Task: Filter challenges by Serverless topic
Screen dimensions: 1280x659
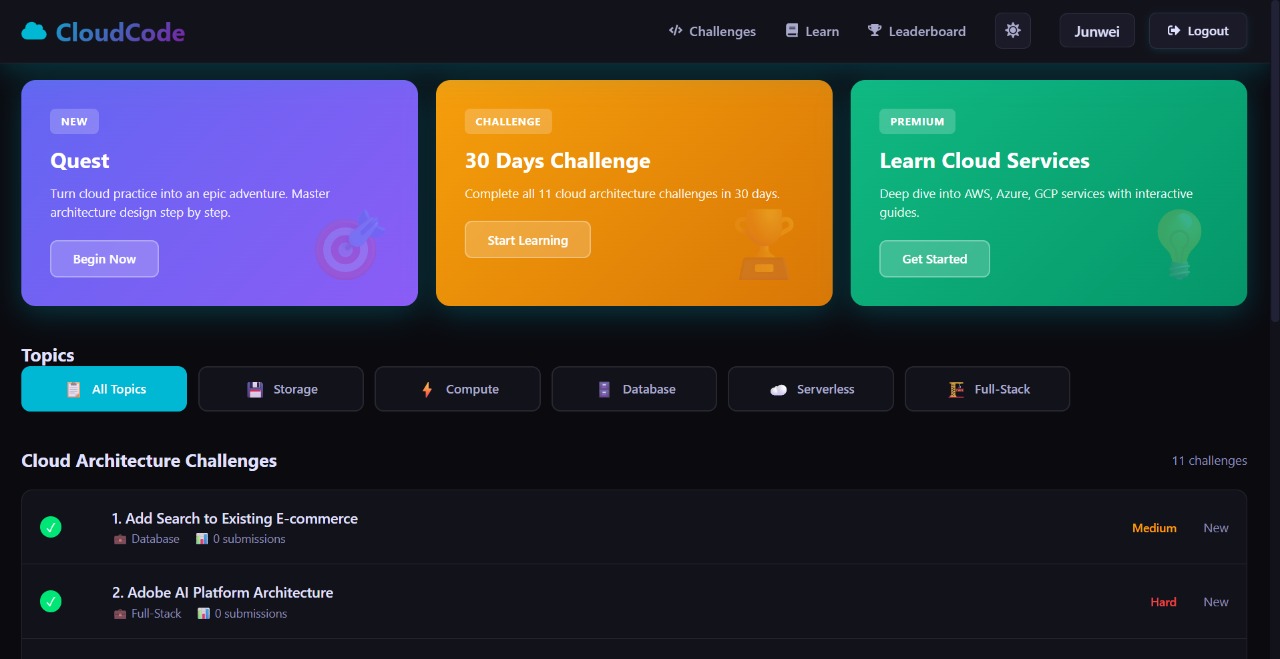Action: click(811, 389)
